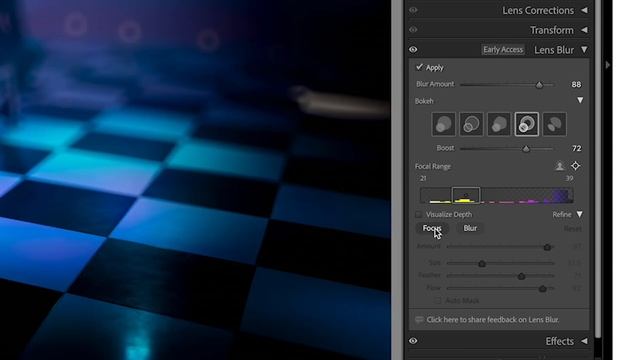Click the point focus target icon
This screenshot has width=640, height=360.
pyautogui.click(x=575, y=166)
